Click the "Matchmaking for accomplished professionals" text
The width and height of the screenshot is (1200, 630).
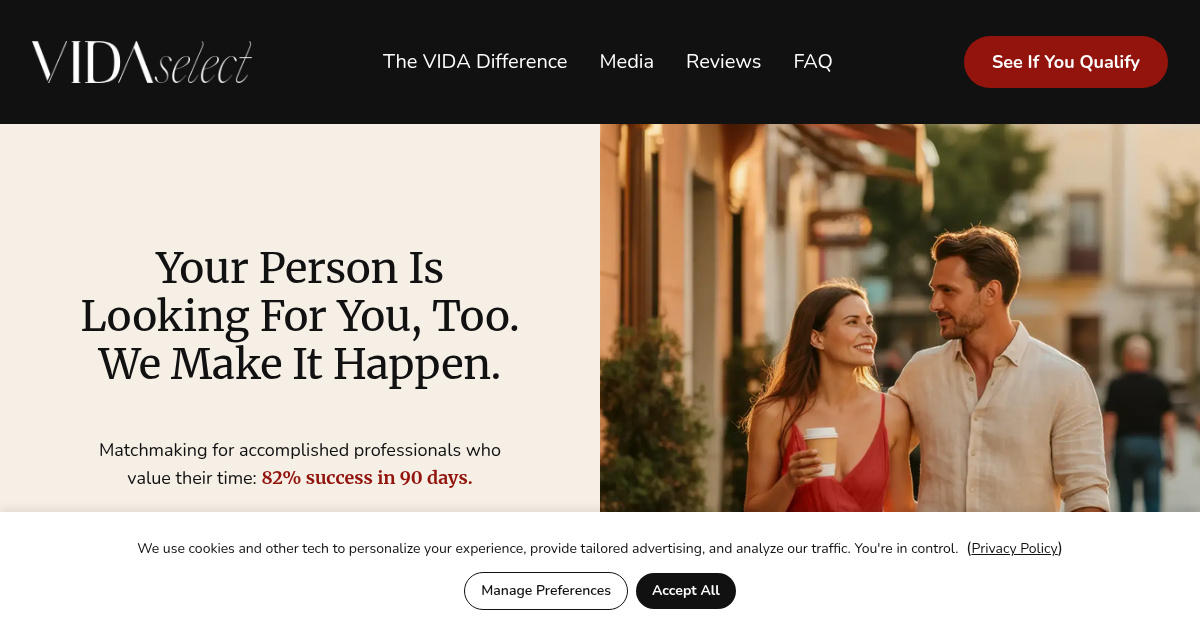click(300, 450)
